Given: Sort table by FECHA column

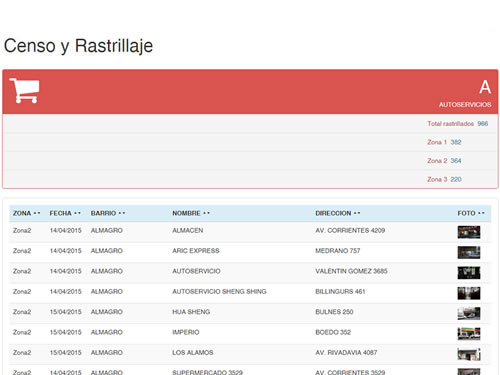Looking at the screenshot, I should click(65, 213).
